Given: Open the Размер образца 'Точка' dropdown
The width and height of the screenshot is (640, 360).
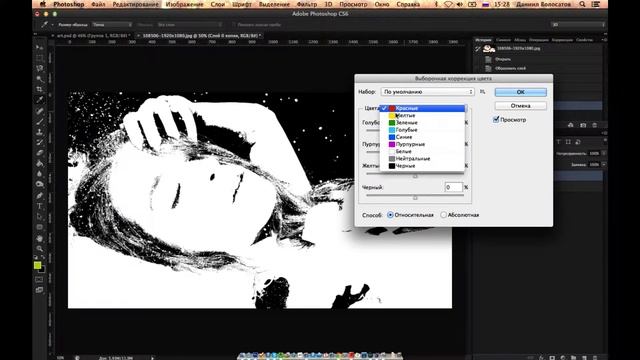Looking at the screenshot, I should pos(112,24).
